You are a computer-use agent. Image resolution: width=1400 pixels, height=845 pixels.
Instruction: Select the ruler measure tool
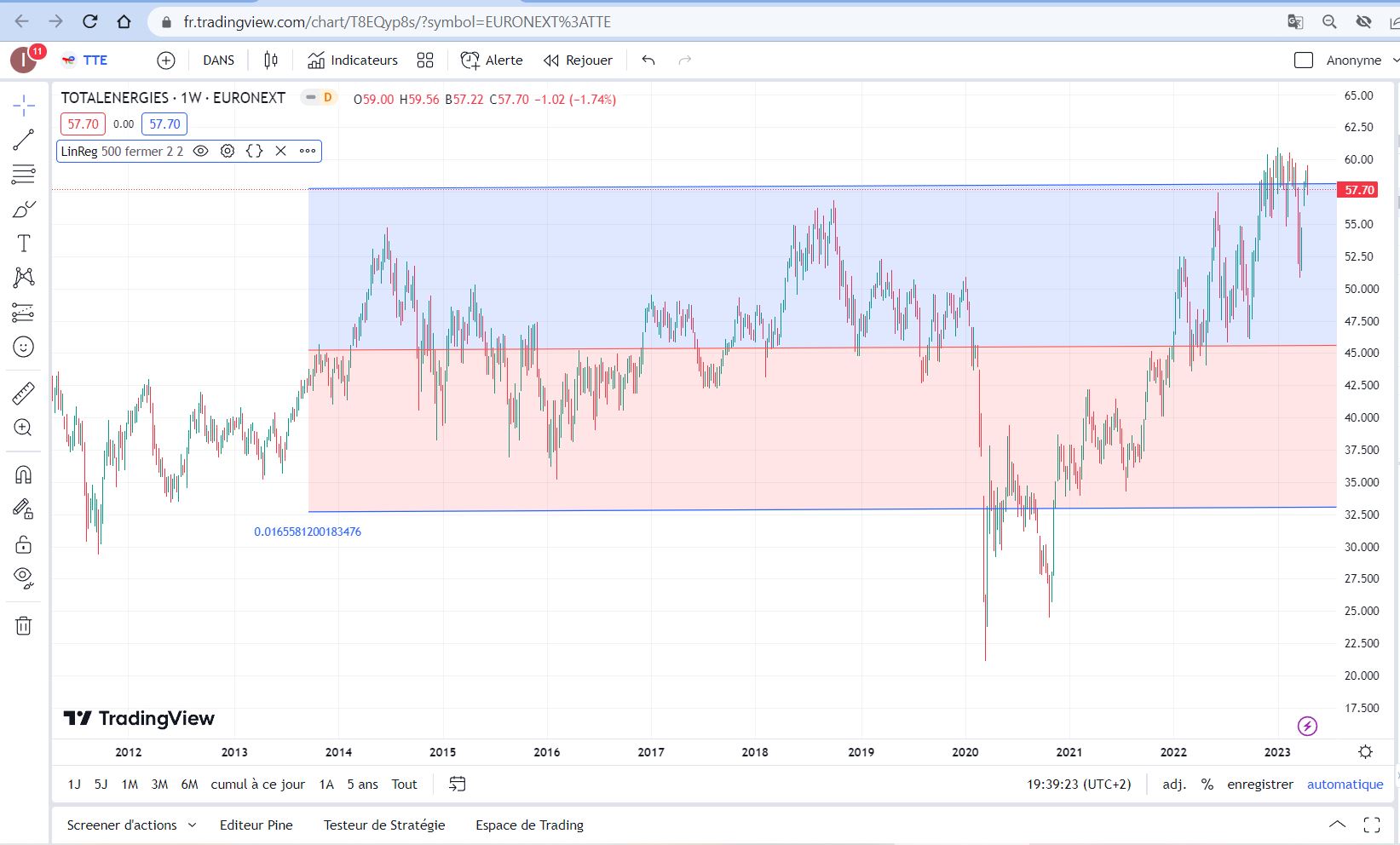(x=24, y=393)
